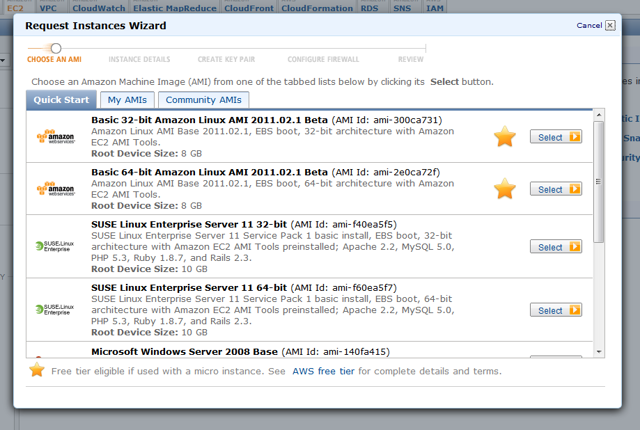Image resolution: width=640 pixels, height=430 pixels.
Task: Open the SNS service tab
Action: point(402,8)
